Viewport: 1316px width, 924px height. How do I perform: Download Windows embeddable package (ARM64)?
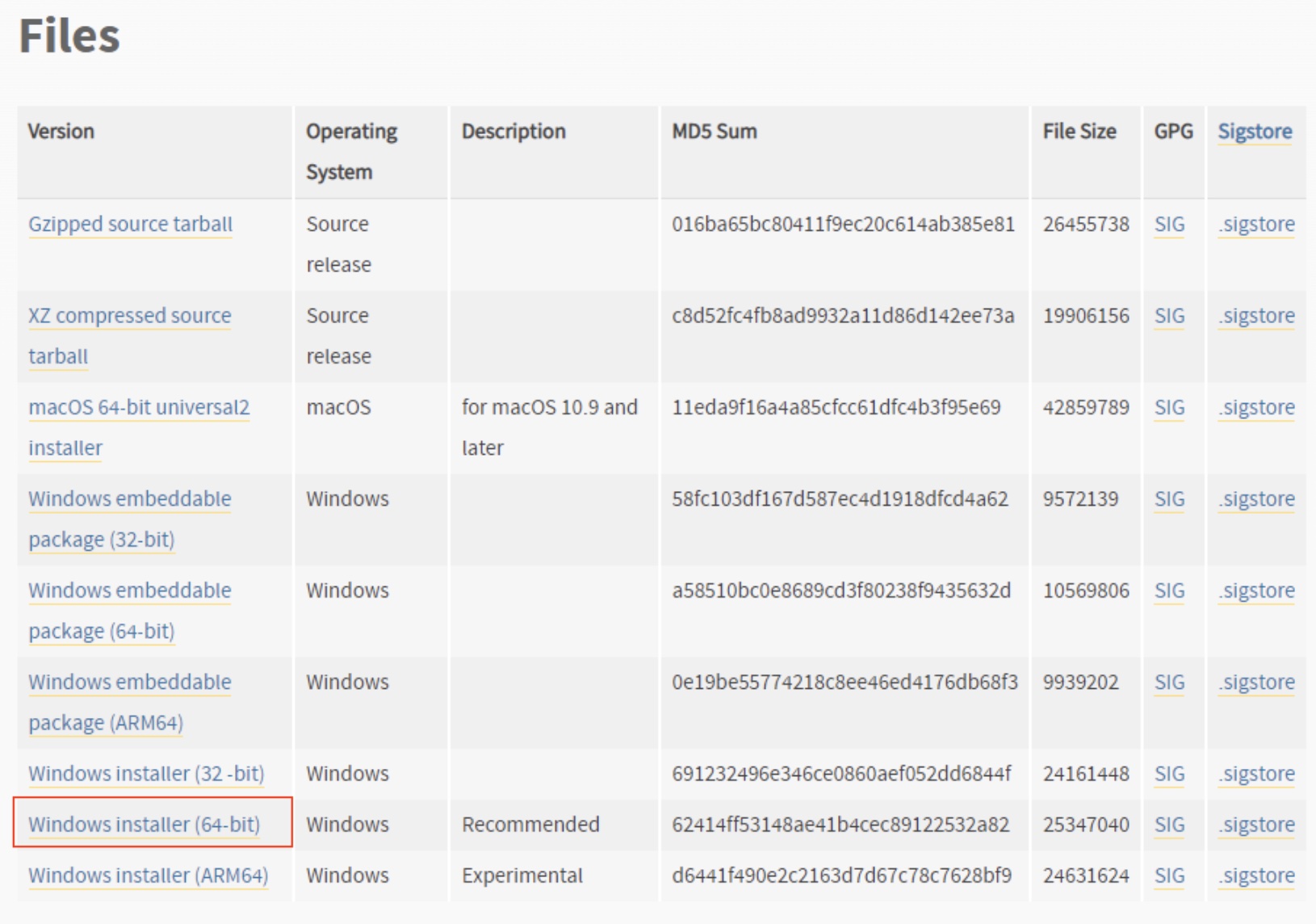coord(129,702)
